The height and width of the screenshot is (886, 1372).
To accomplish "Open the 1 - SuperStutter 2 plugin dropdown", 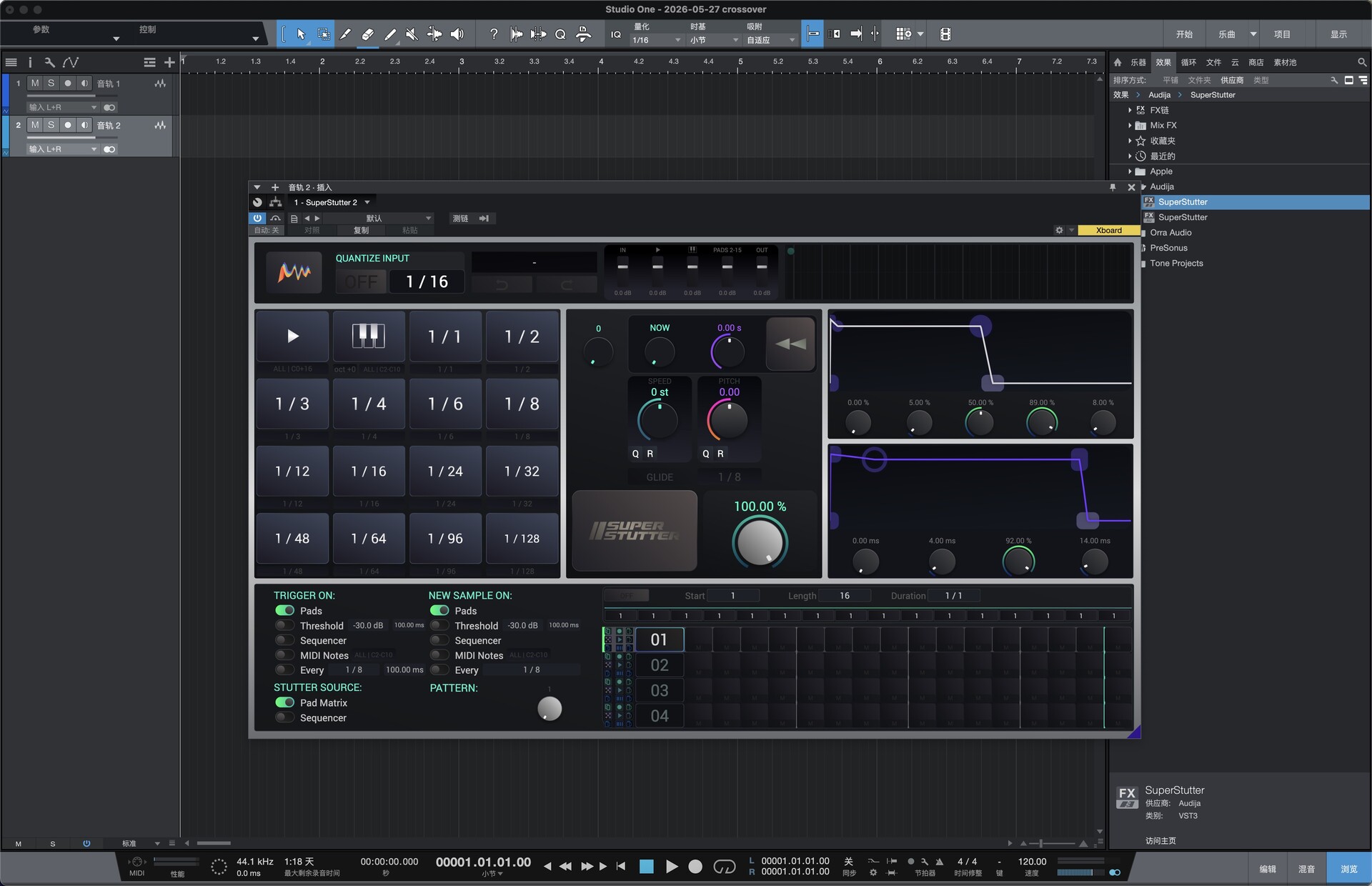I will pos(332,202).
